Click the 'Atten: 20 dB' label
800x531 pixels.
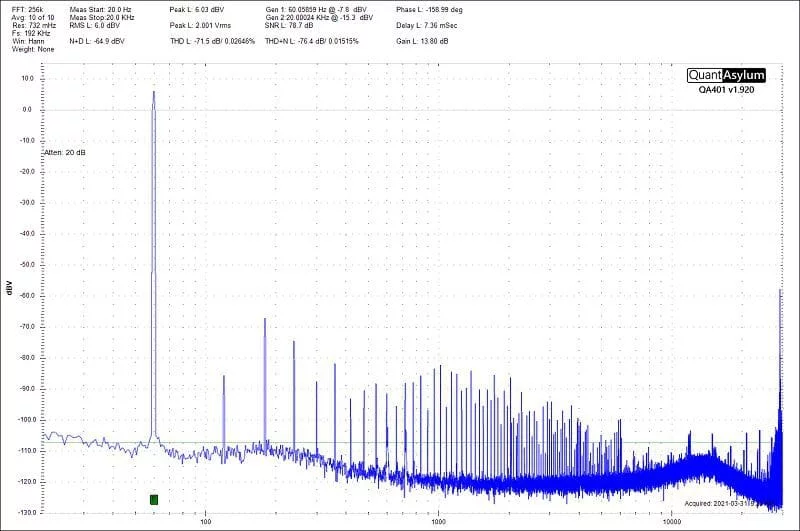[x=65, y=153]
